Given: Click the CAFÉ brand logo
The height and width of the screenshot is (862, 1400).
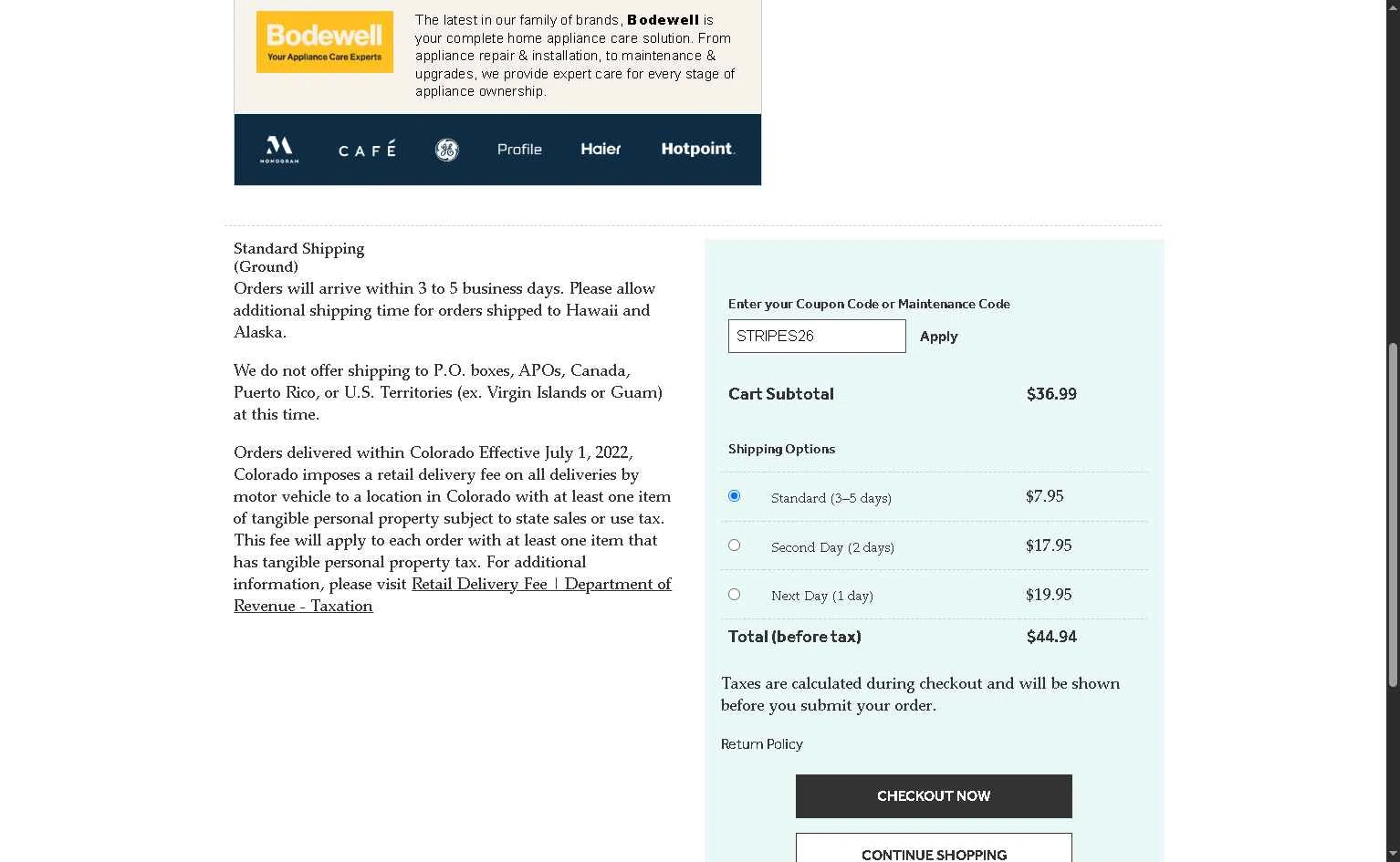Looking at the screenshot, I should click(367, 149).
